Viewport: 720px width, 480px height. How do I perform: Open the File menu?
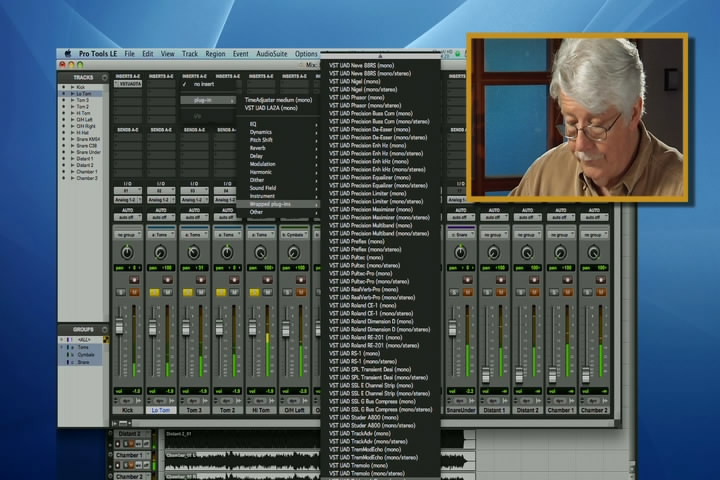tap(129, 54)
